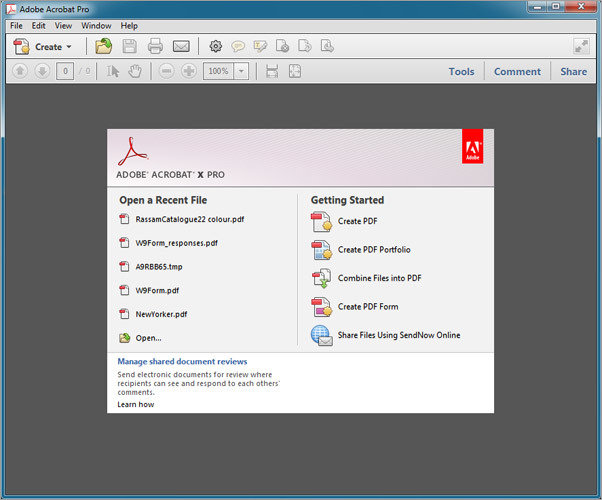Select the Sticky Note comment icon
The height and width of the screenshot is (500, 602).
pyautogui.click(x=238, y=47)
